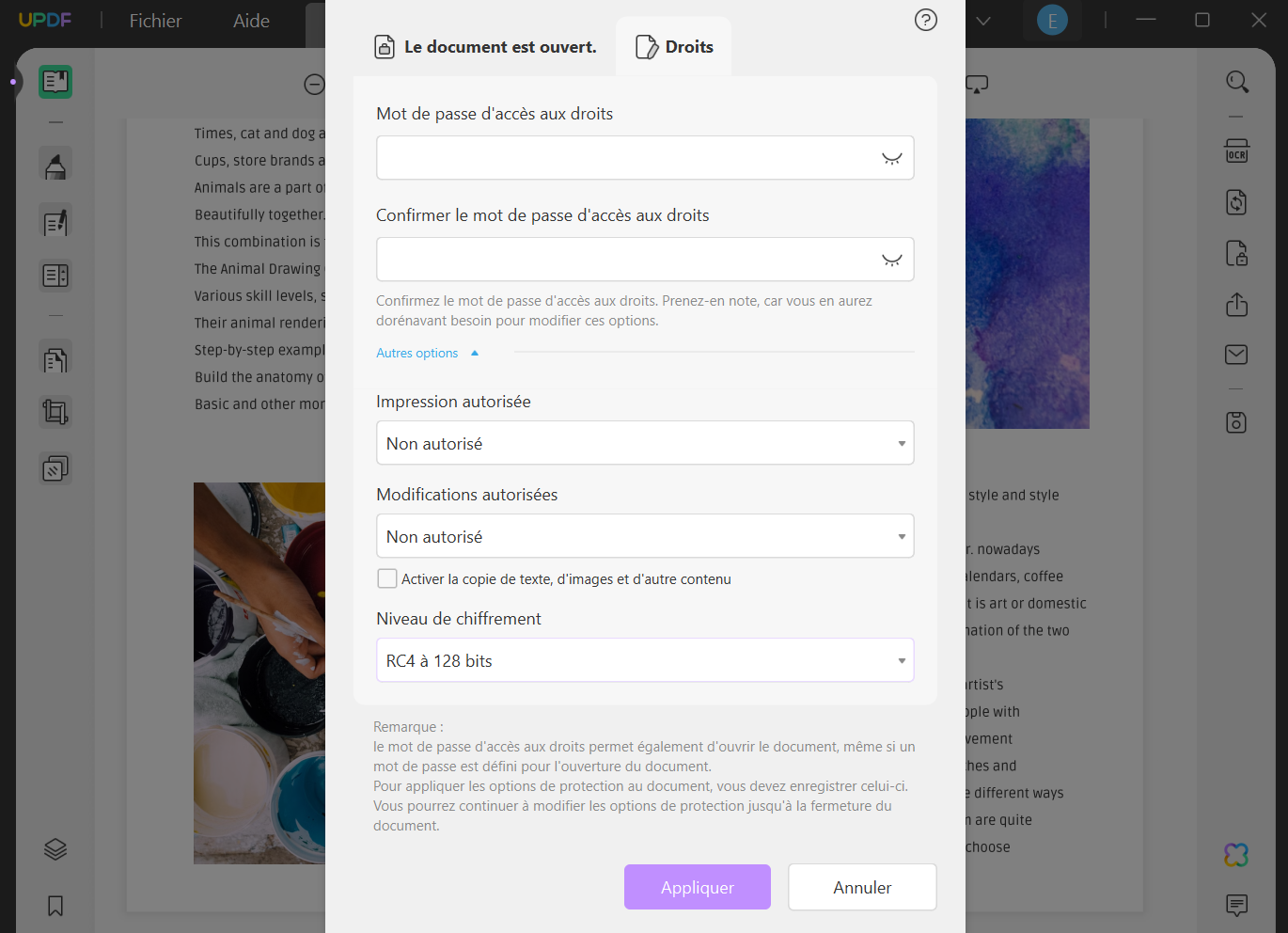Show password in the permissions password field
1288x933 pixels.
891,158
